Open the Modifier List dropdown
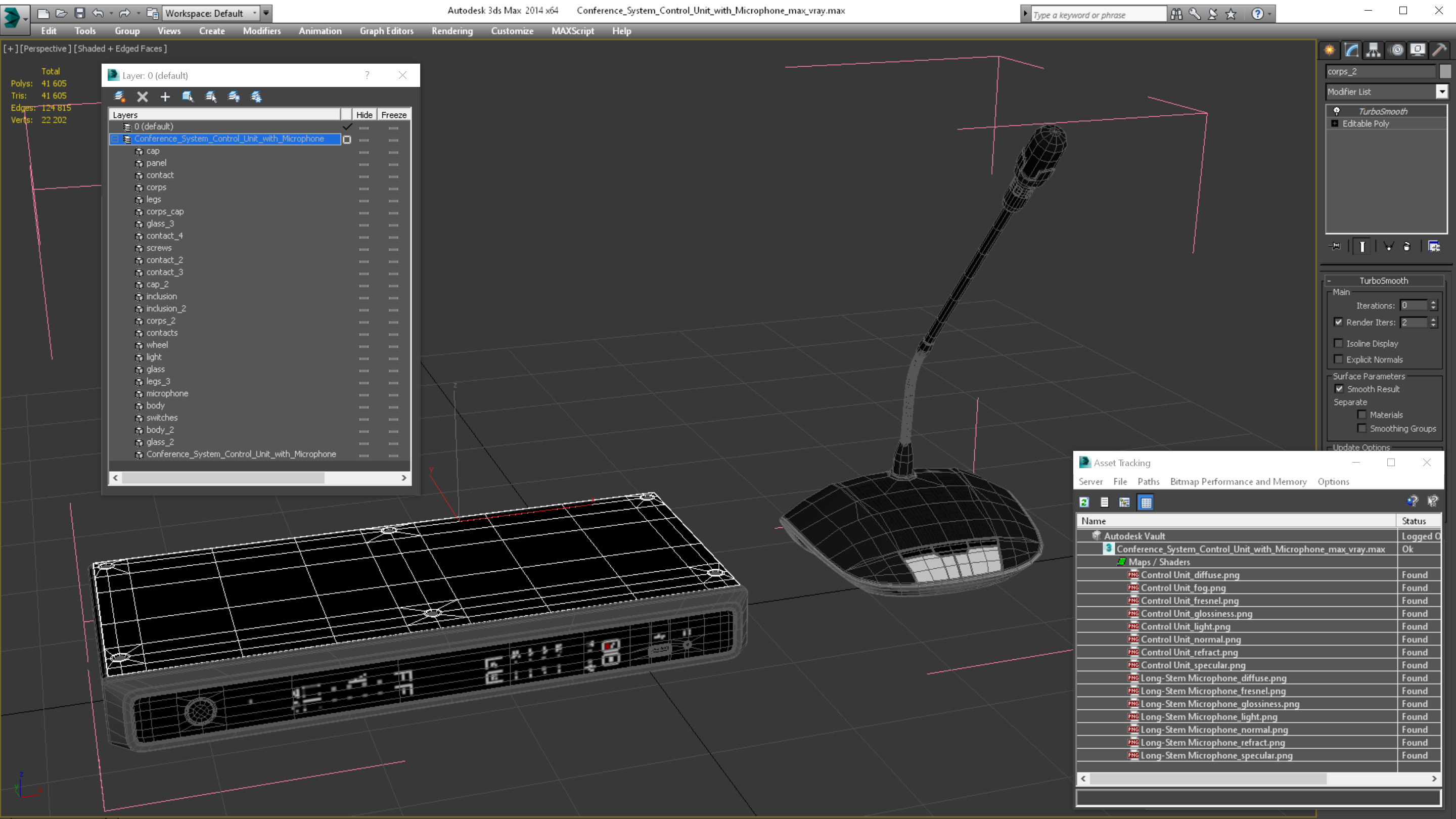 coord(1442,92)
